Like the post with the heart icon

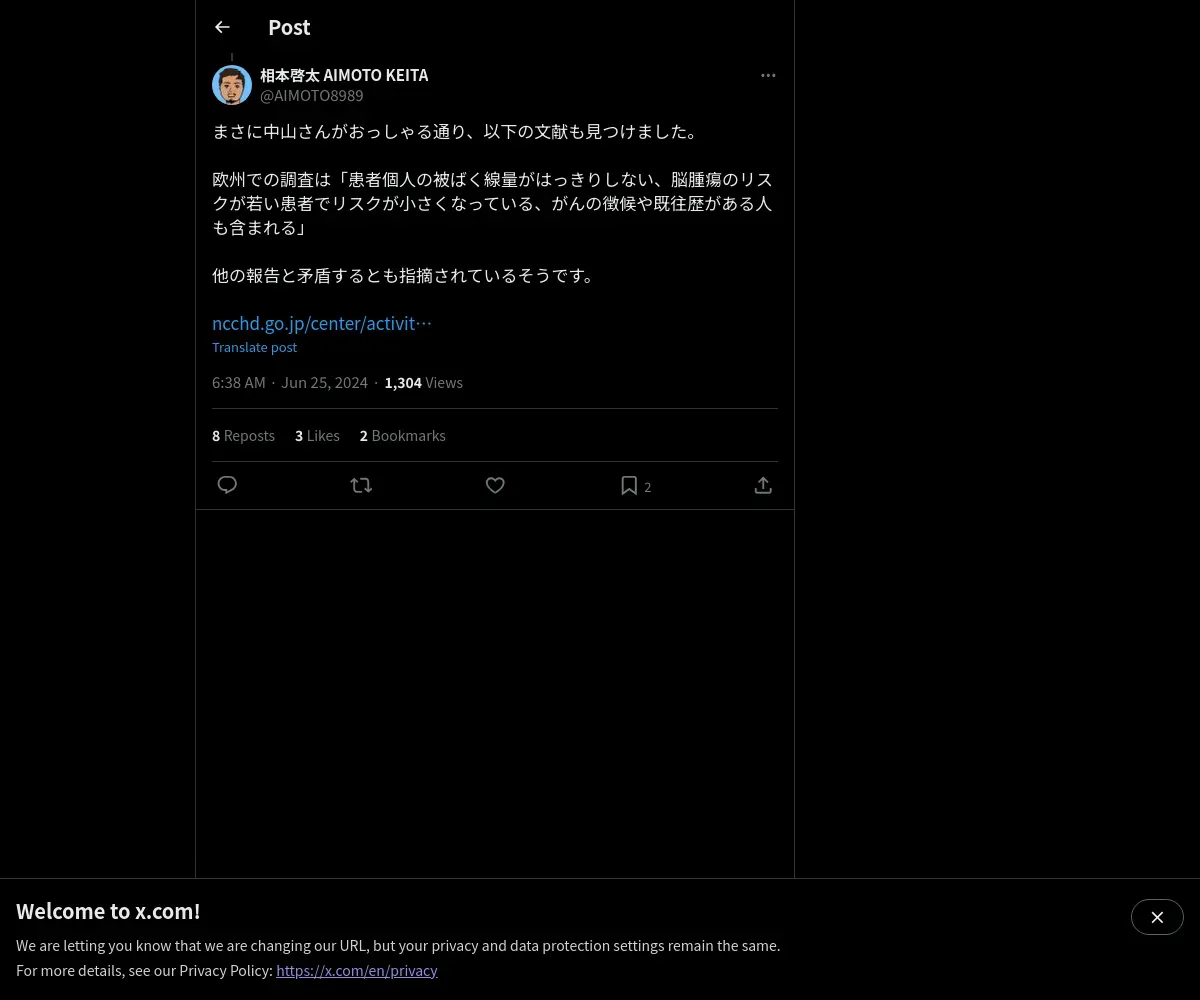495,485
